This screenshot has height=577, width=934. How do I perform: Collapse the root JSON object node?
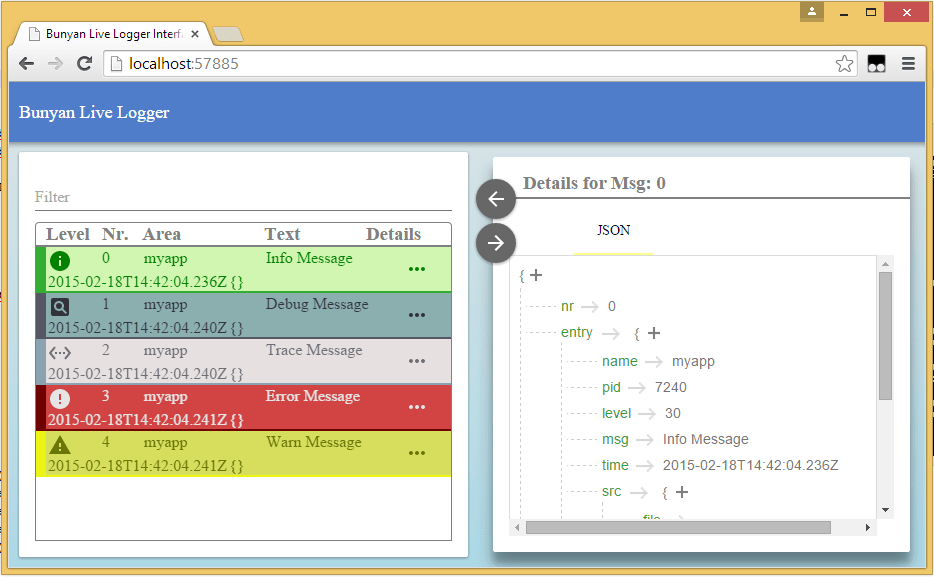pyautogui.click(x=535, y=274)
